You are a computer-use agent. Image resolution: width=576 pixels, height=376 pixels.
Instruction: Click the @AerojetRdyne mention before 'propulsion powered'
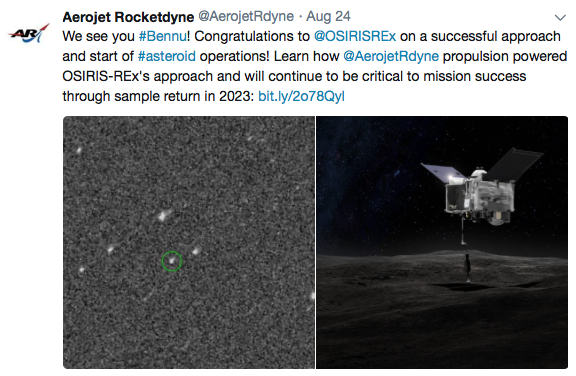391,56
